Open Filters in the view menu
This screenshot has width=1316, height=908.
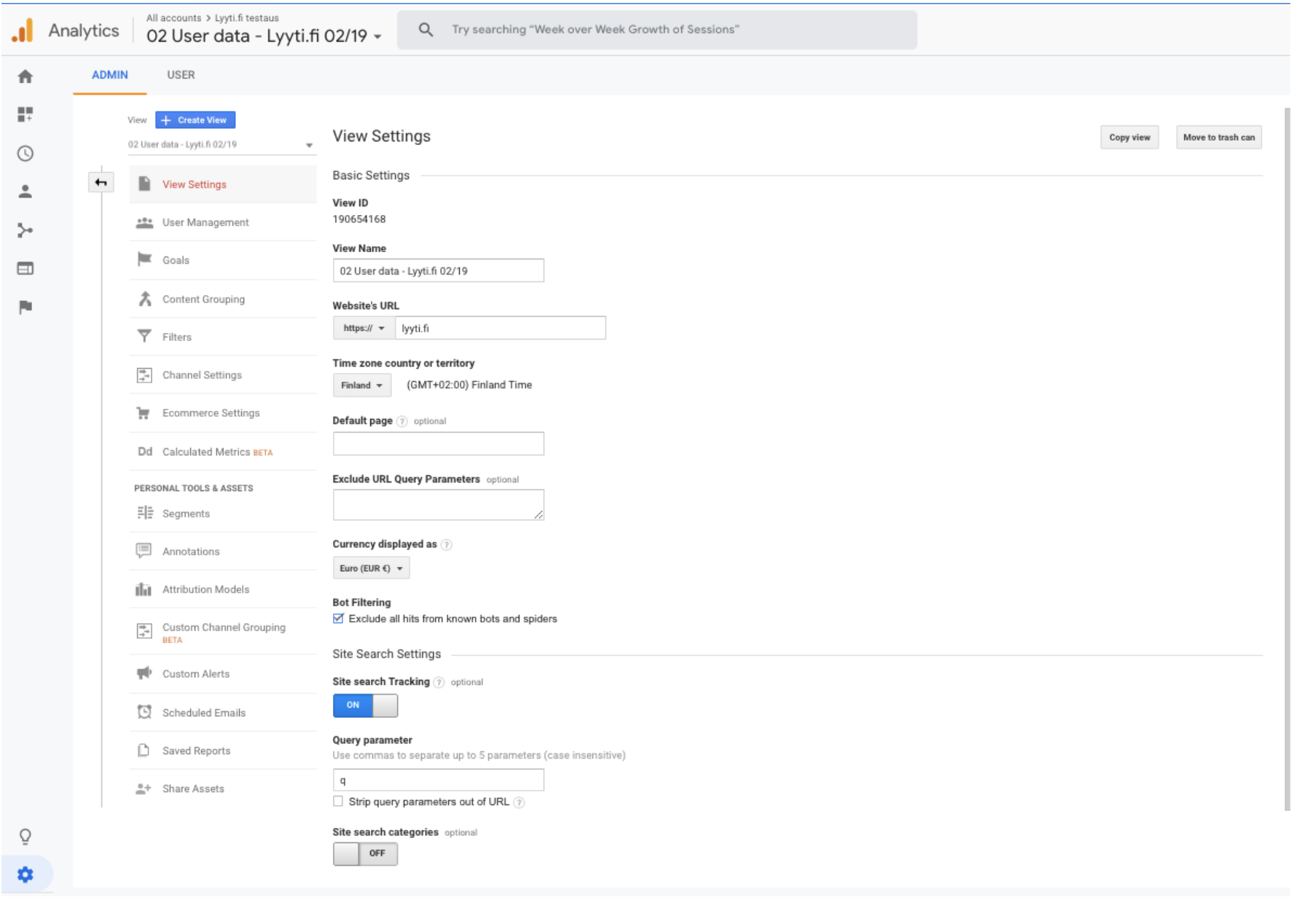[177, 337]
